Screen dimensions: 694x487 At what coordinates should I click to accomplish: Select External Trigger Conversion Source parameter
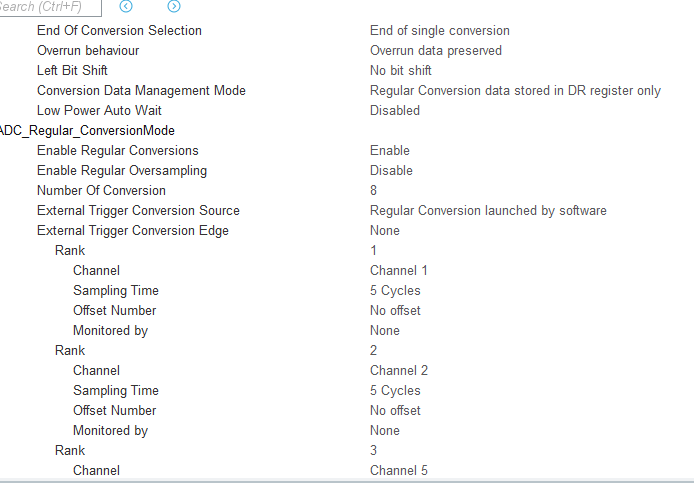pos(138,211)
